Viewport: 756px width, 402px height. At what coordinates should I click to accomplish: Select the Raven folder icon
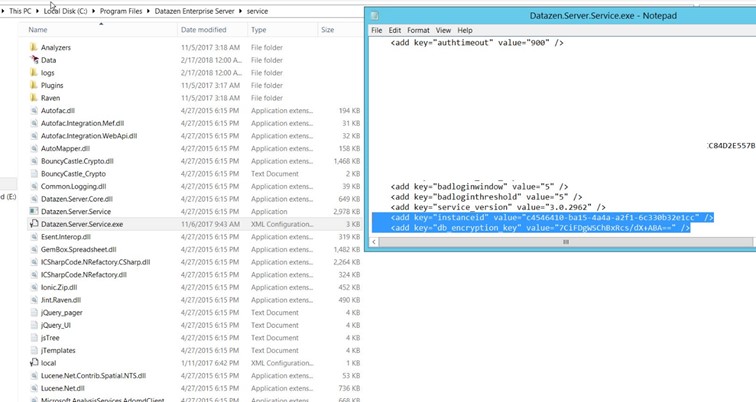(x=34, y=98)
